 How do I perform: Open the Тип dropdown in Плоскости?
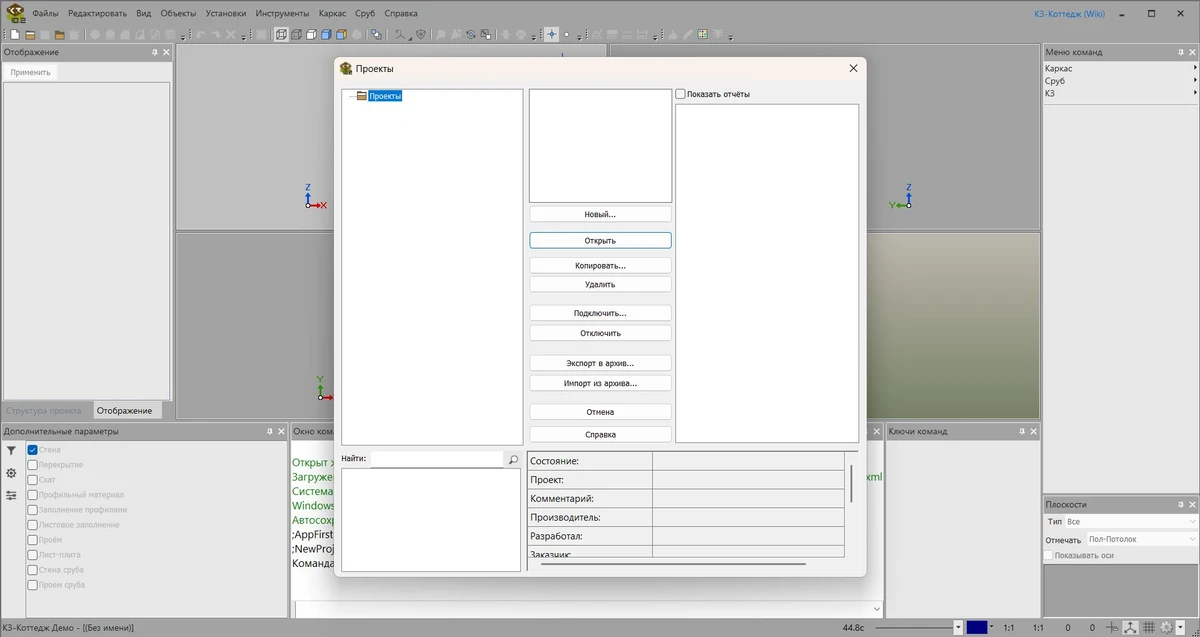(x=1130, y=522)
